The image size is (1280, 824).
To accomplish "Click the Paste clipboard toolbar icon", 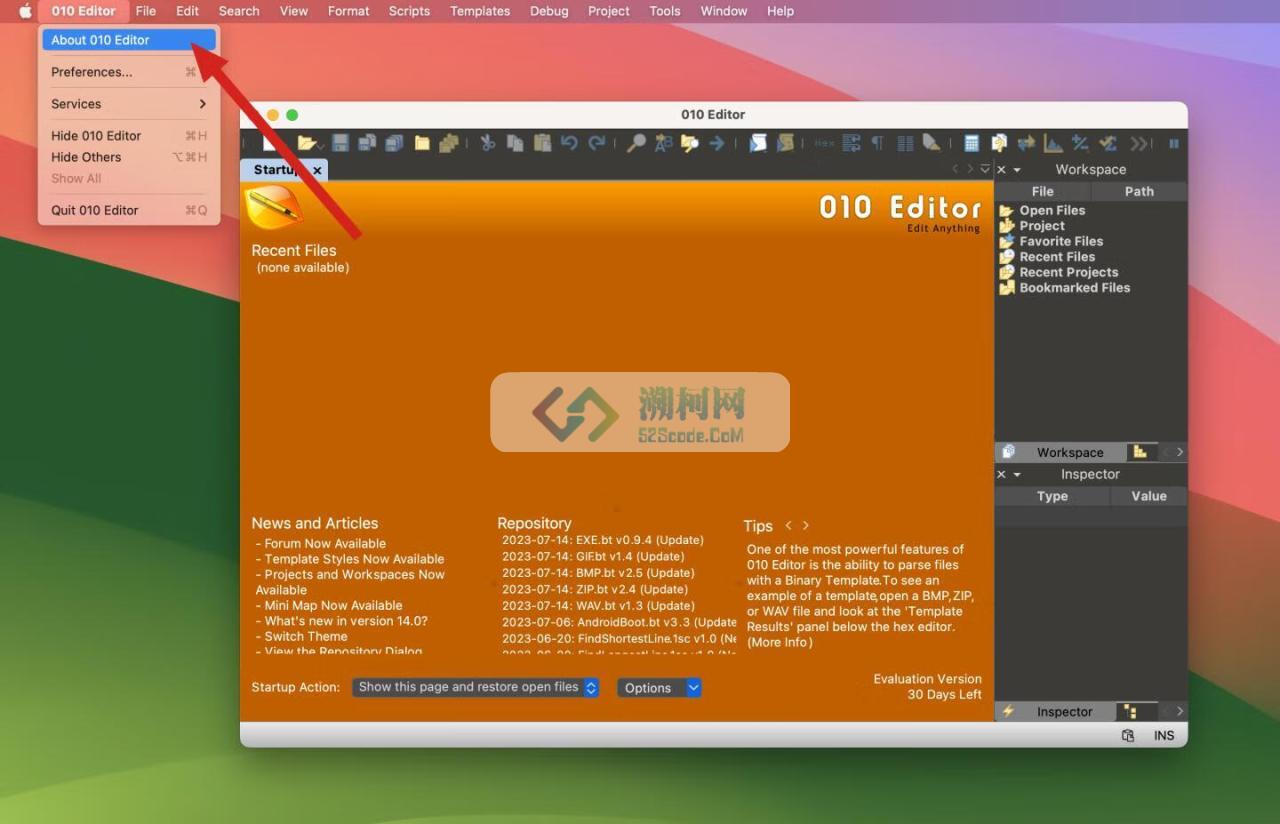I will click(x=542, y=143).
